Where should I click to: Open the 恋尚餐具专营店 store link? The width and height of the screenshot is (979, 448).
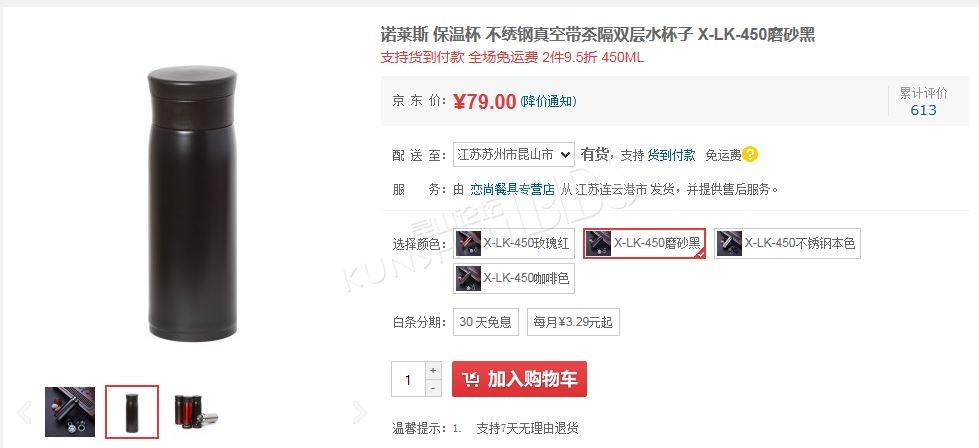point(513,189)
